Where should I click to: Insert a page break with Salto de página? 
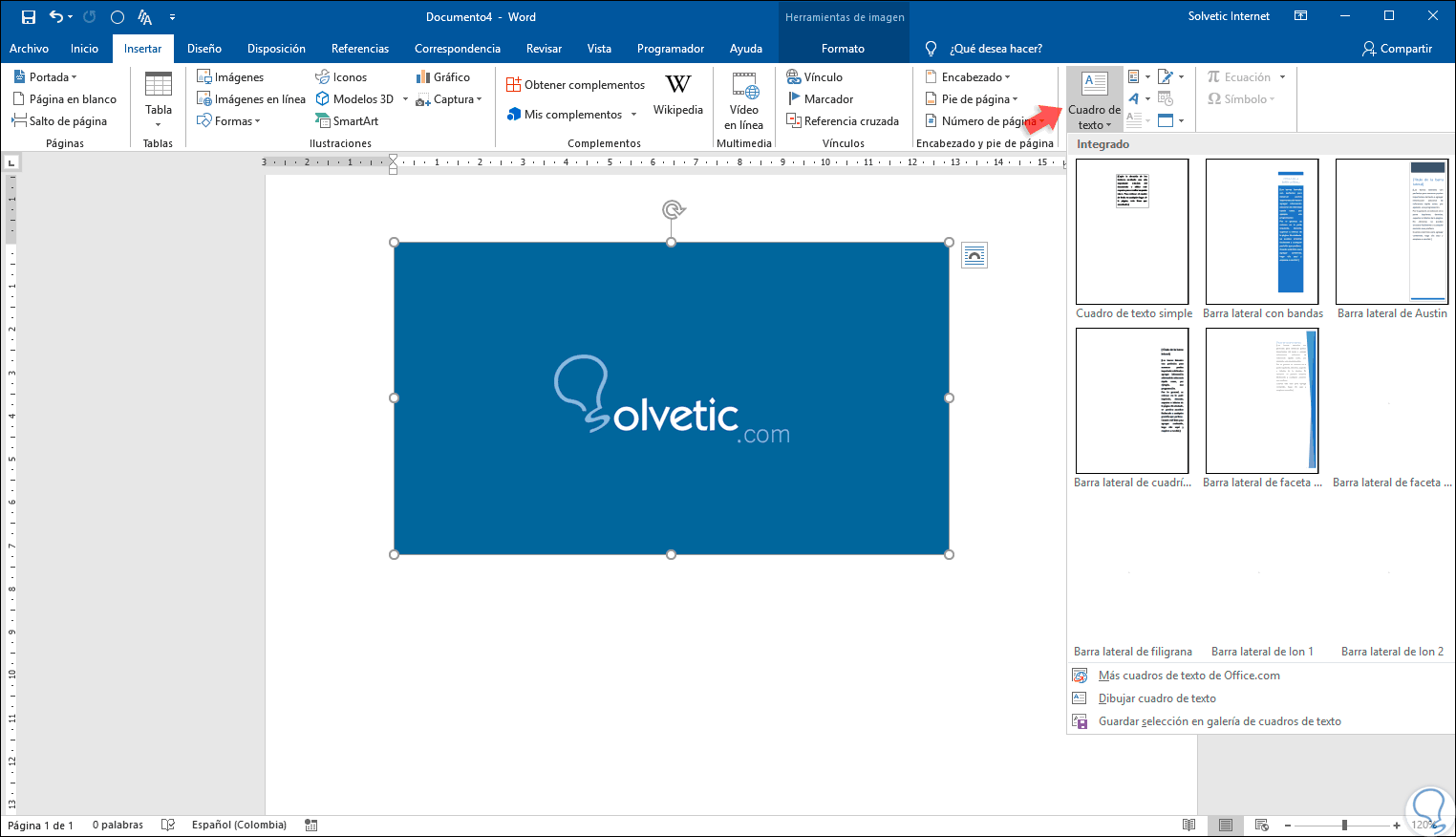[x=59, y=121]
